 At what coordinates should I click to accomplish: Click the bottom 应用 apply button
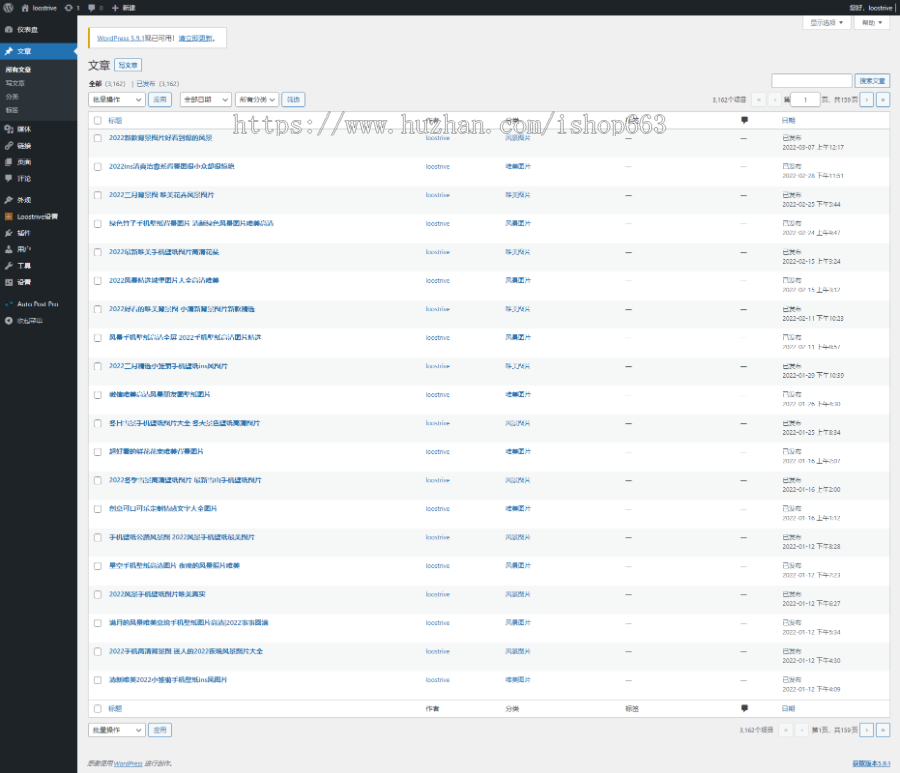(160, 730)
